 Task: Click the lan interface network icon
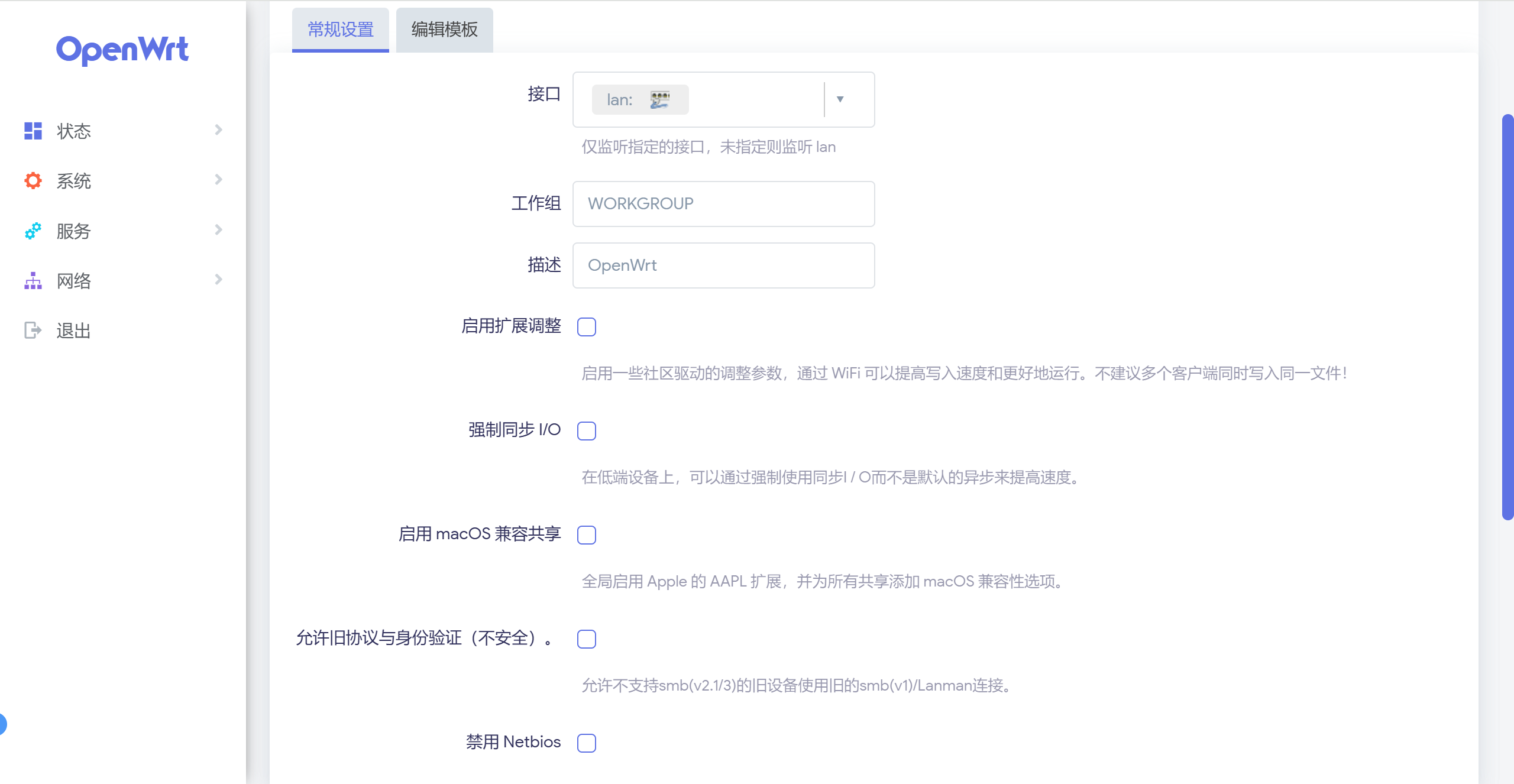(659, 99)
